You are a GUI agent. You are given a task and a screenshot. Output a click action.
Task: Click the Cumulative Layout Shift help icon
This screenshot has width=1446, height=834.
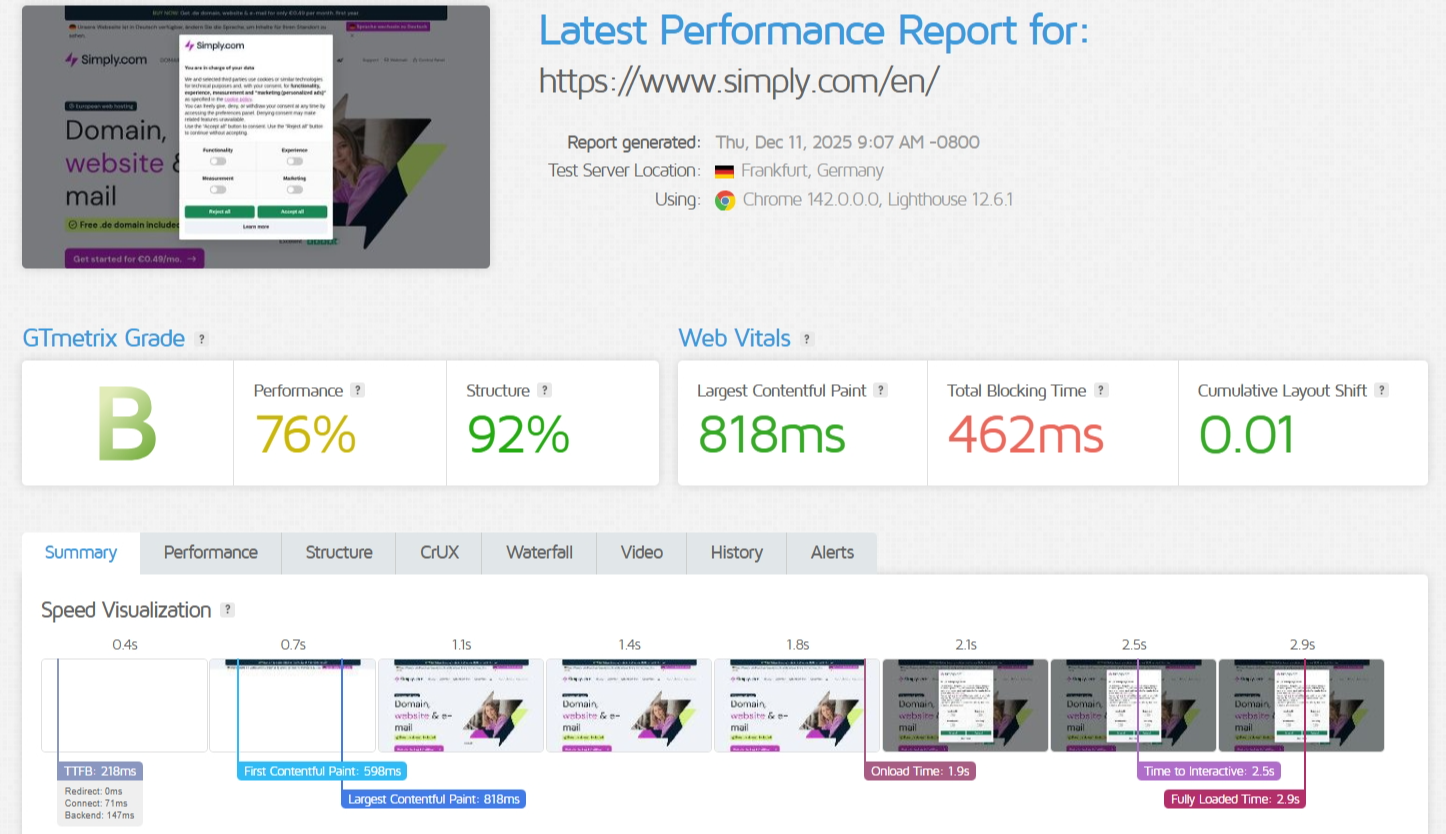(x=1381, y=391)
